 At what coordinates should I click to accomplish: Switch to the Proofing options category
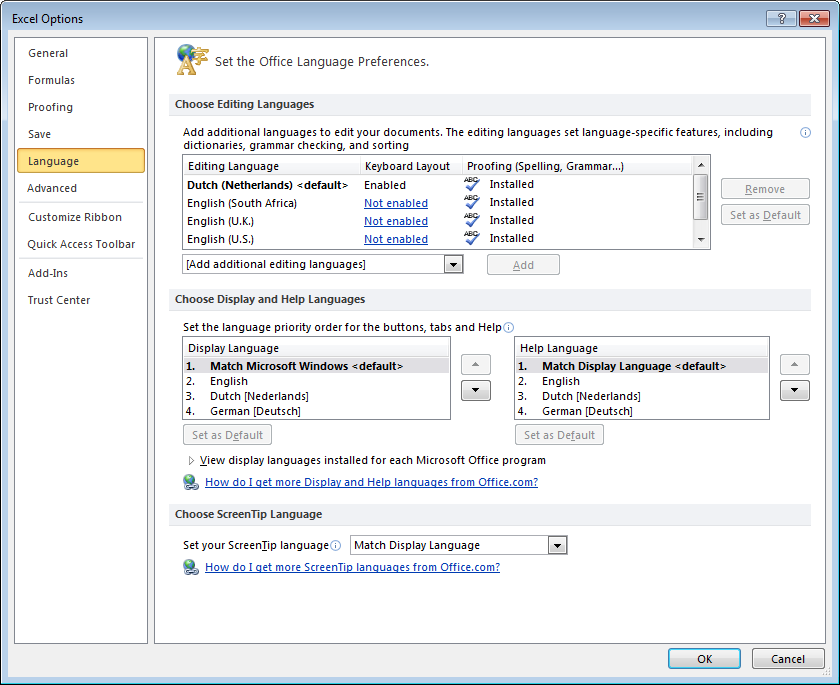(x=50, y=107)
